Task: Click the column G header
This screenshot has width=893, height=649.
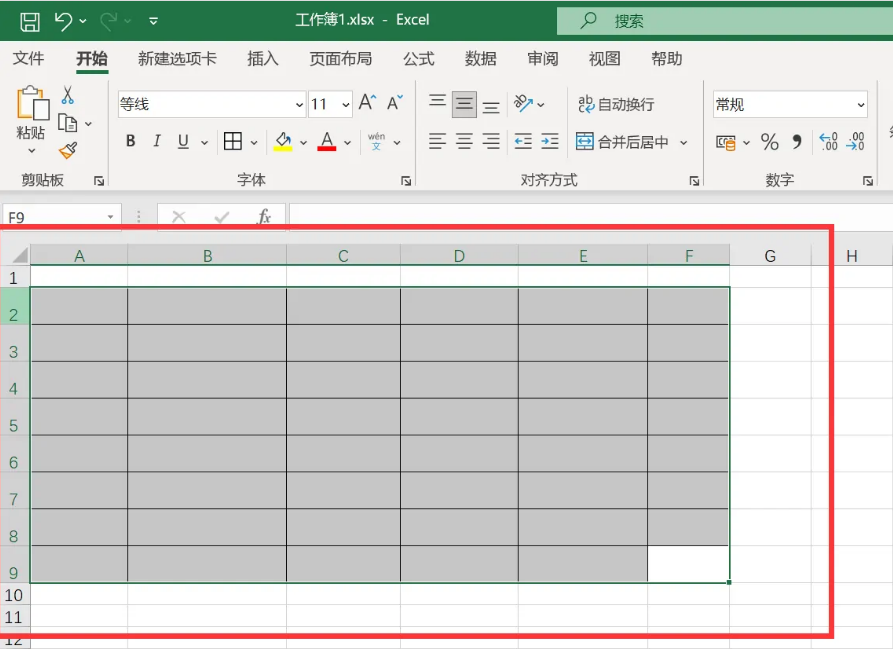Action: click(770, 256)
